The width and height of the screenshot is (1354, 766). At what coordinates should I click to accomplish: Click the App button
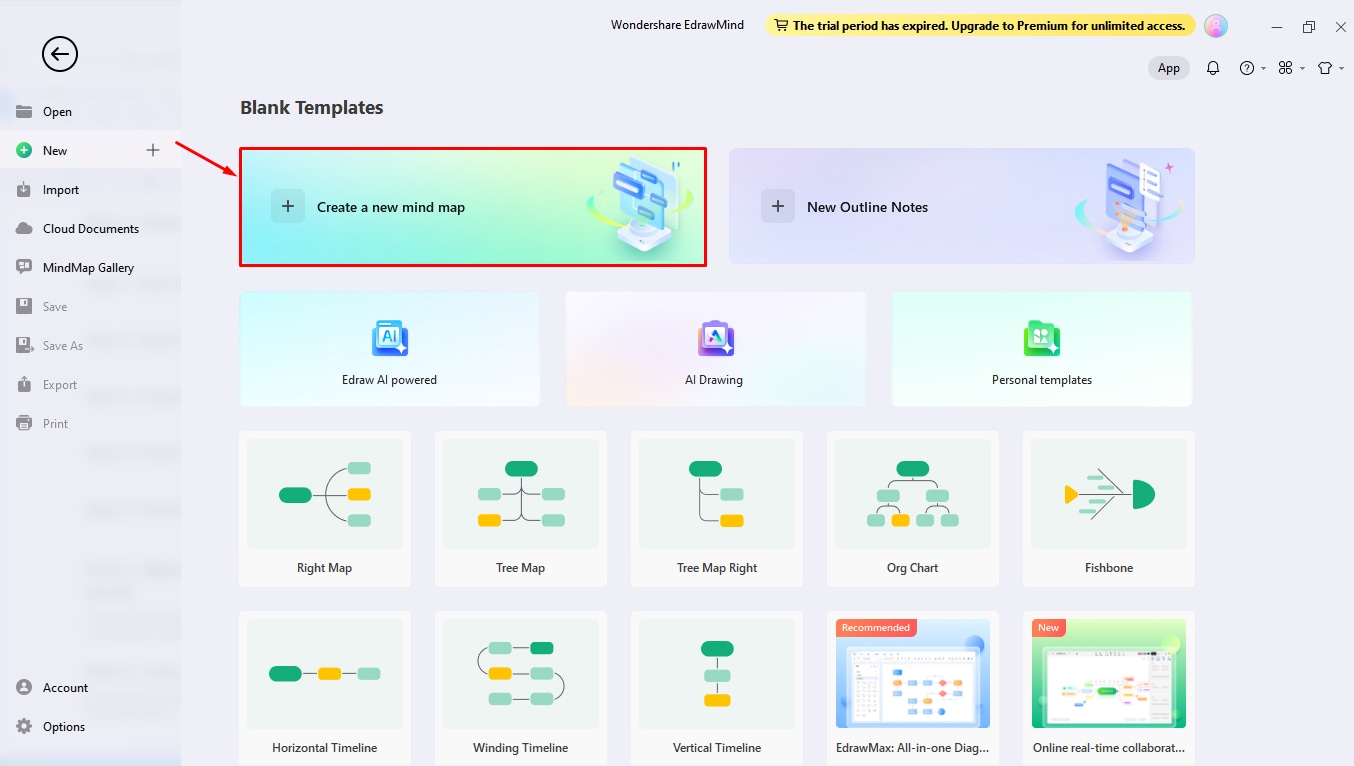pyautogui.click(x=1169, y=68)
